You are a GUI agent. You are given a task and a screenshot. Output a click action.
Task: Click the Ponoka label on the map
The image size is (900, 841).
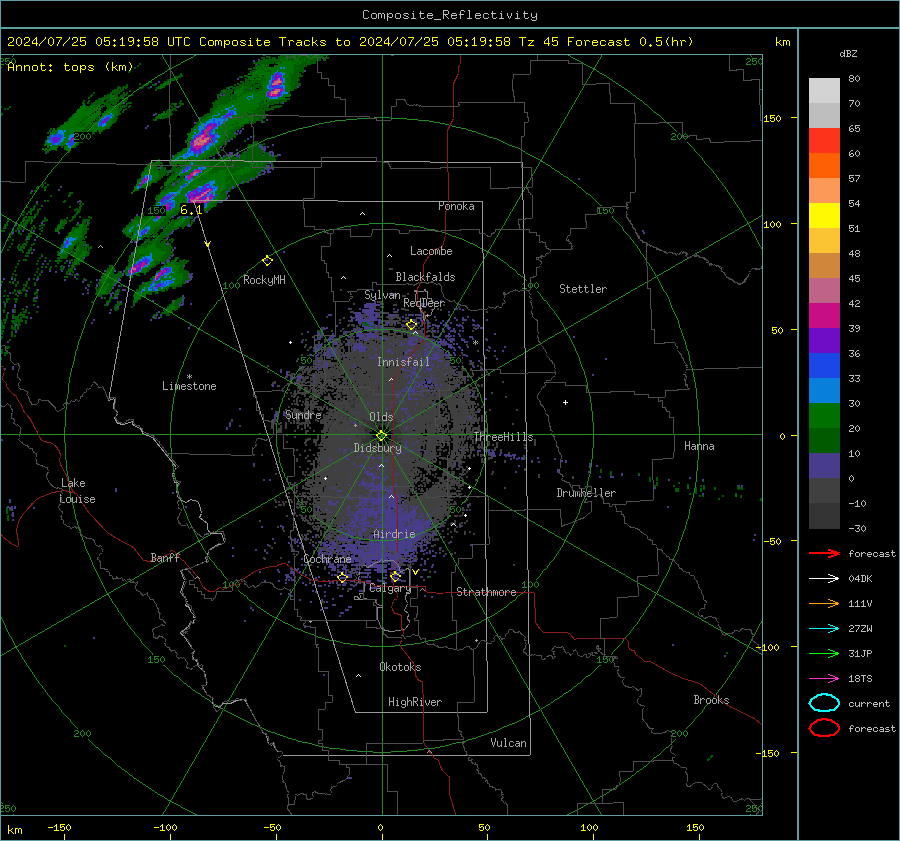pyautogui.click(x=456, y=206)
